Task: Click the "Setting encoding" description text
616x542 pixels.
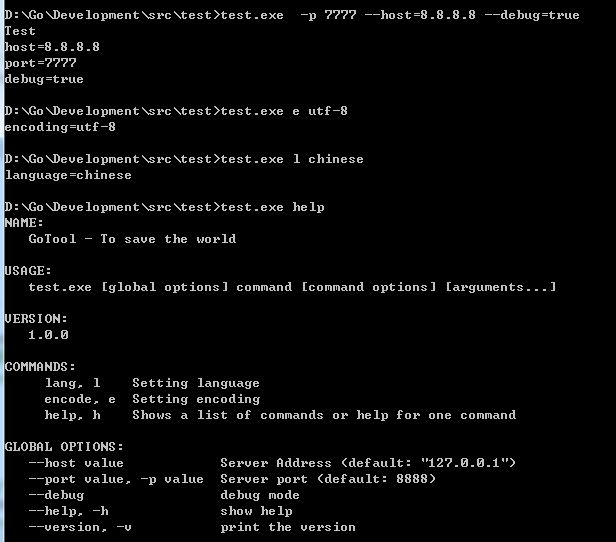Action: point(196,399)
